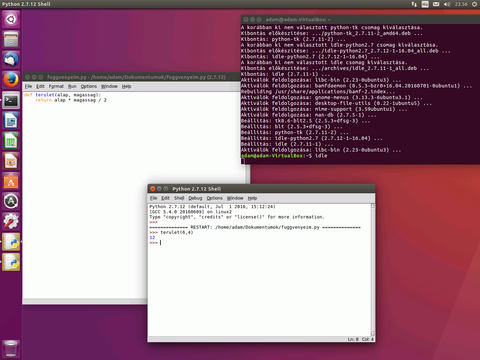The width and height of the screenshot is (480, 360).
Task: Open Edit menu in fuggvenyeim.py editor
Action: (40, 86)
